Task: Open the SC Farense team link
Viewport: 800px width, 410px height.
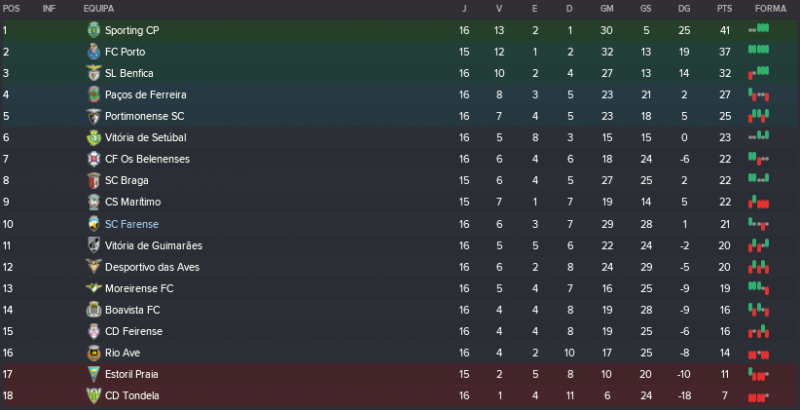Action: click(x=131, y=224)
